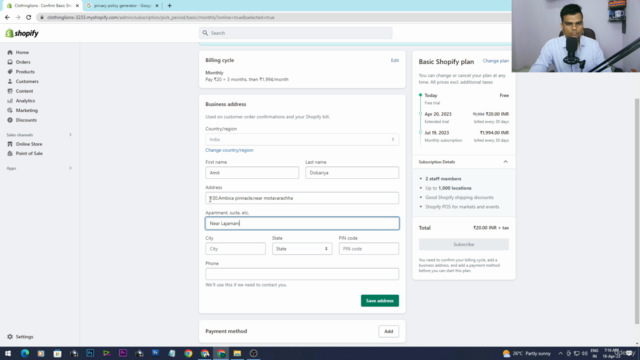Expand the Apps section
The width and height of the screenshot is (640, 360).
coord(70,168)
